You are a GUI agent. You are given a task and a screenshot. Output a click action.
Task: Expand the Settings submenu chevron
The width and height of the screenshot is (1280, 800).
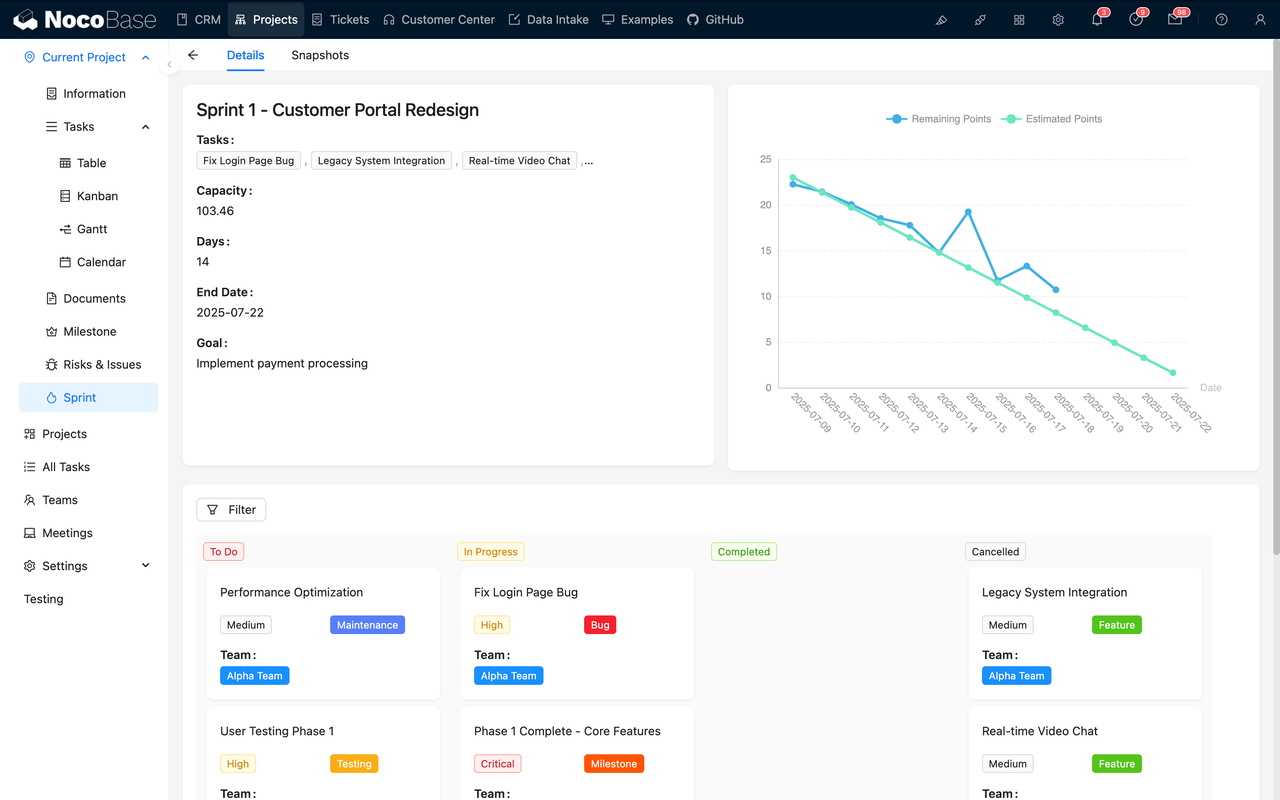click(146, 566)
